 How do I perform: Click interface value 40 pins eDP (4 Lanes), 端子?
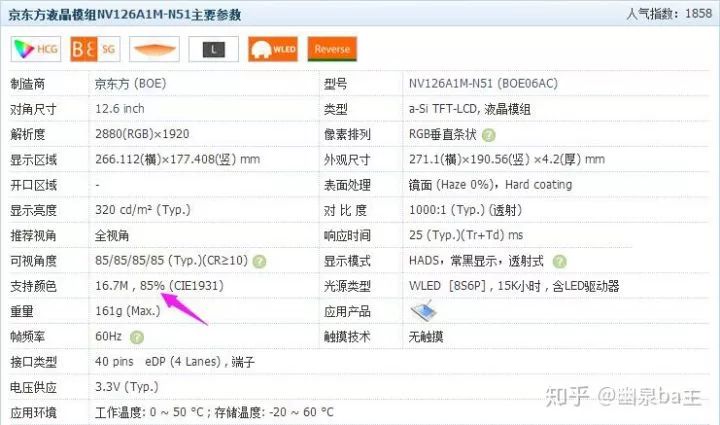coord(174,362)
